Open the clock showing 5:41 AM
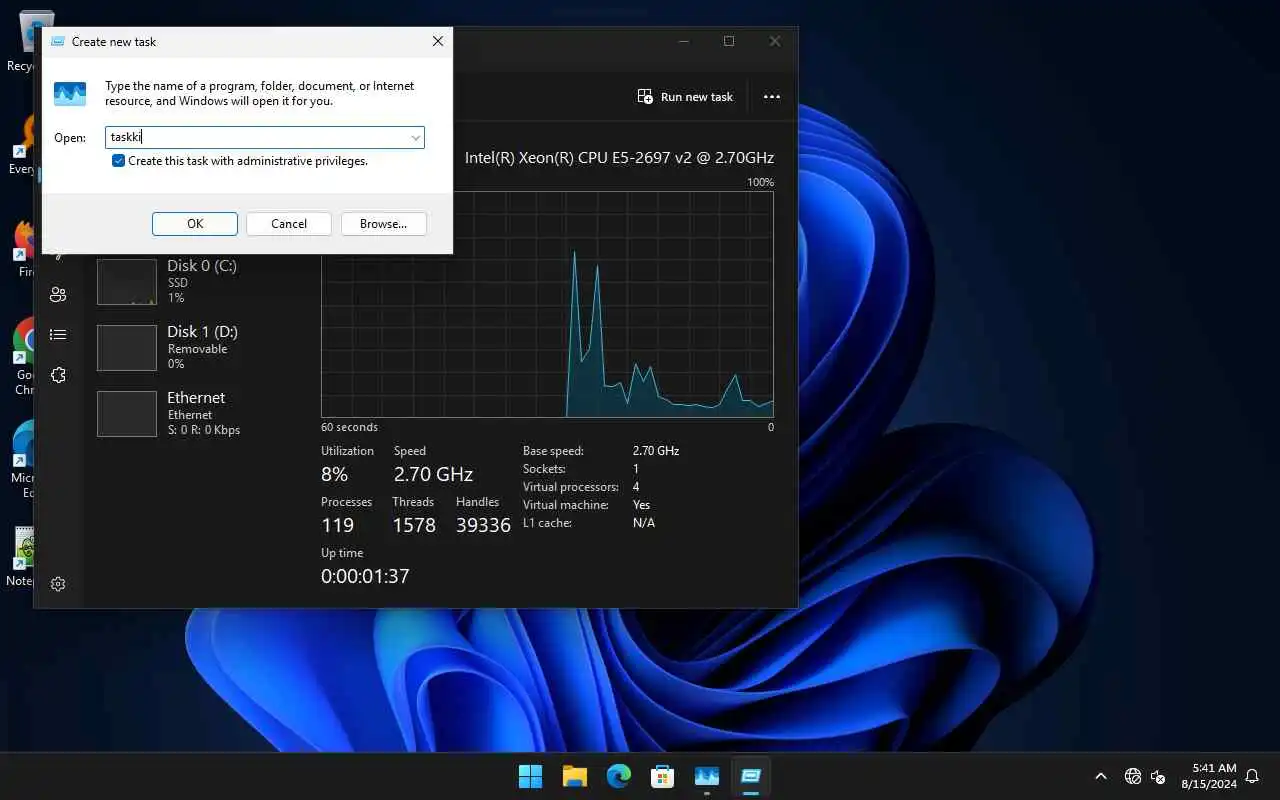Viewport: 1280px width, 800px height. tap(1209, 776)
